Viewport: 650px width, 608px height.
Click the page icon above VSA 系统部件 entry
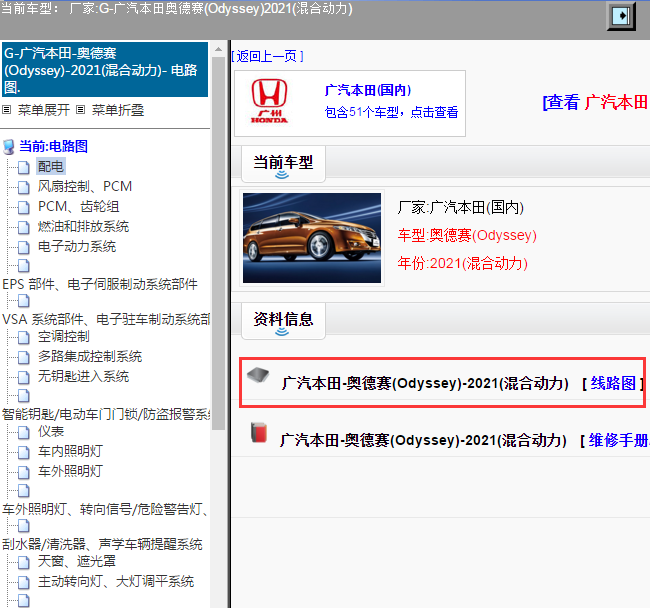[x=24, y=300]
